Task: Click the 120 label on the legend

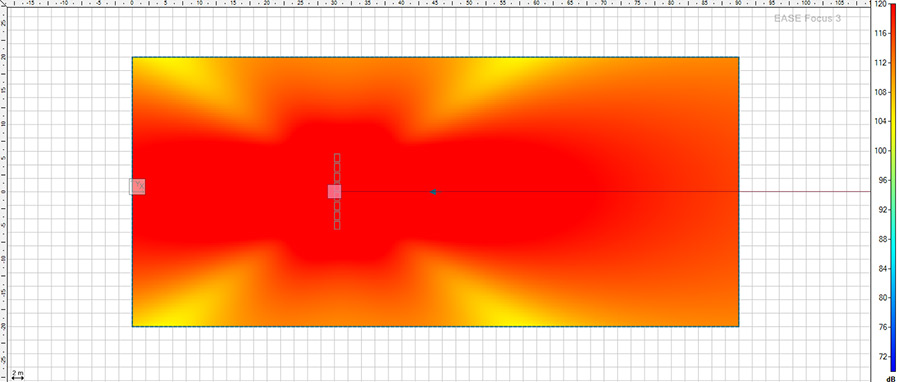Action: (x=880, y=4)
